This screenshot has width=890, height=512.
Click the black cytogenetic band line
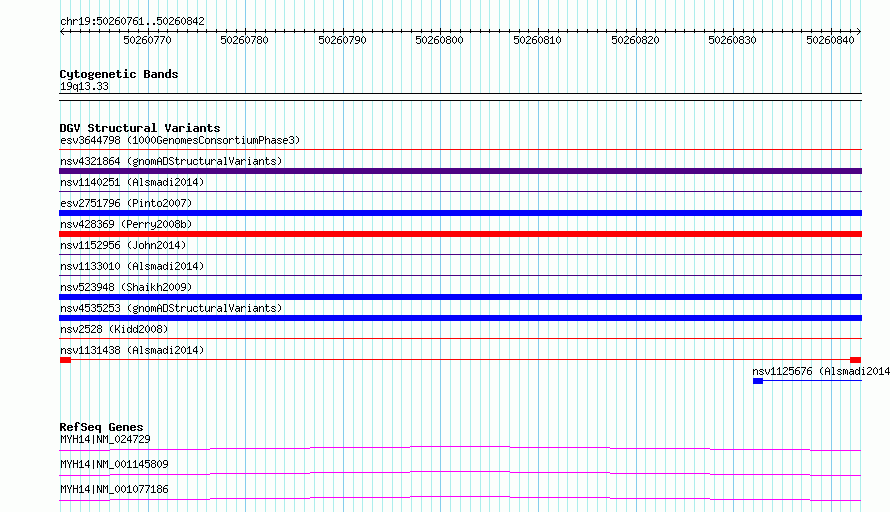[460, 97]
